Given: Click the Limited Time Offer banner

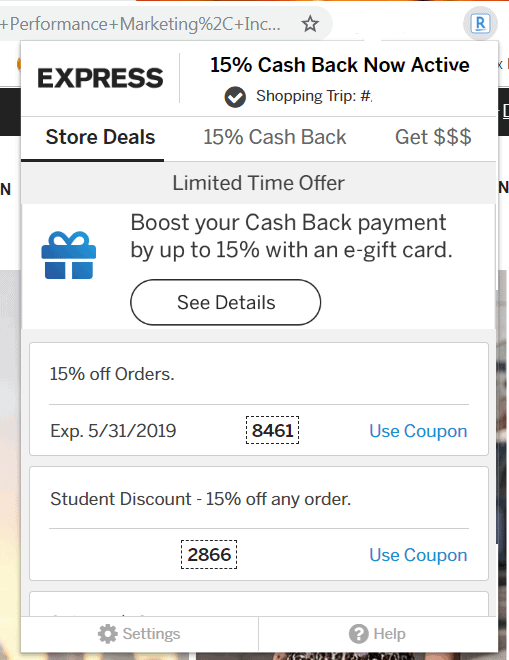Looking at the screenshot, I should (x=258, y=183).
